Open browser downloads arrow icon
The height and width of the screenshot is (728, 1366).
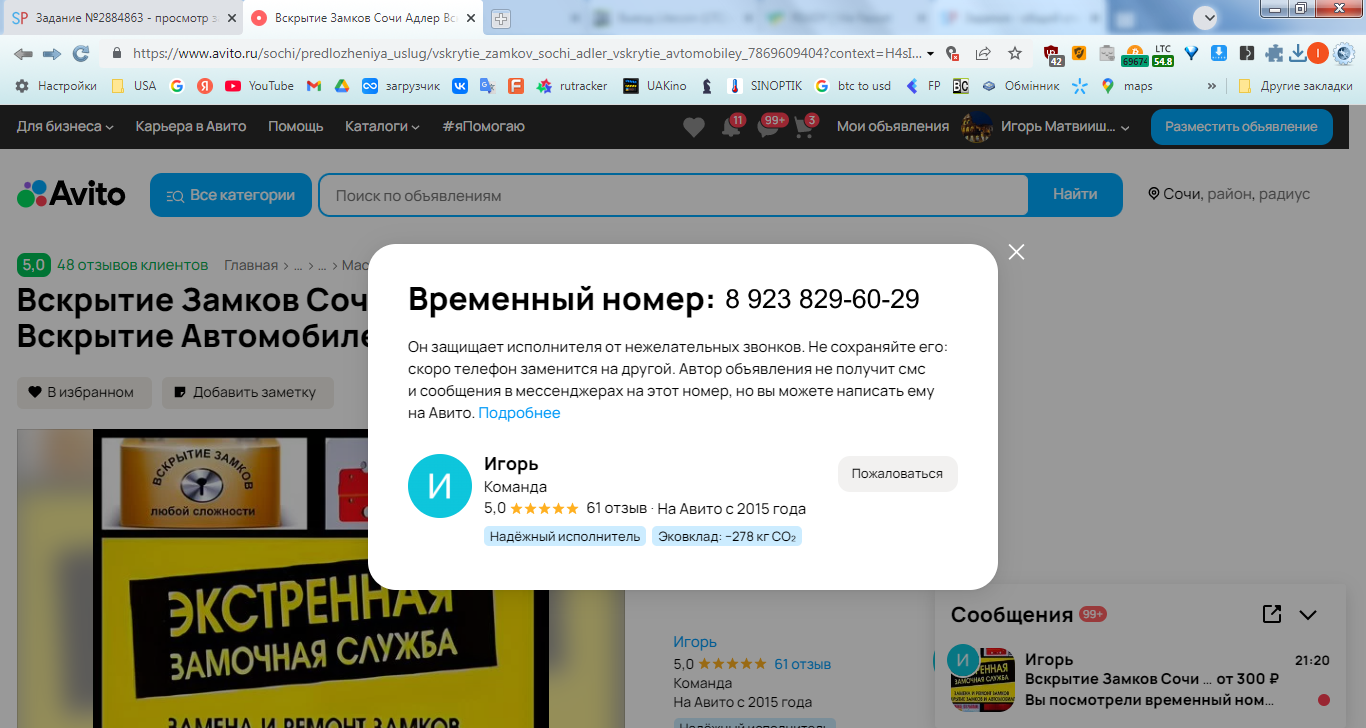click(1298, 53)
